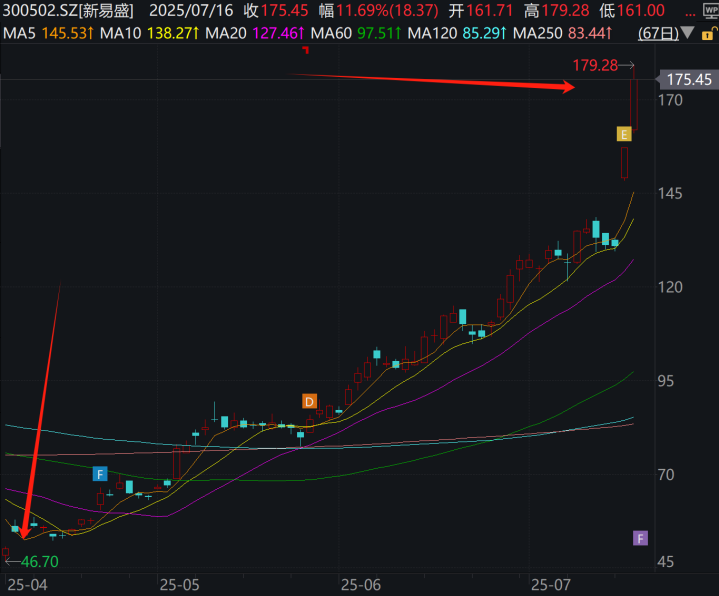Select the MA10 indicator label
The height and width of the screenshot is (596, 719).
point(121,33)
